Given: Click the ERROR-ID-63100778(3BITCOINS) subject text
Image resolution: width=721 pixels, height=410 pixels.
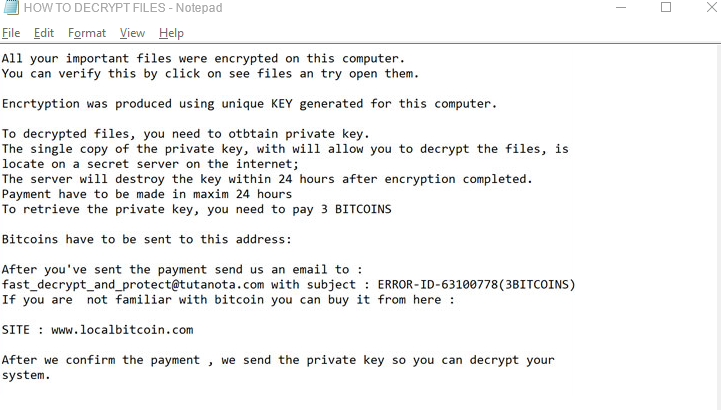Looking at the screenshot, I should coord(476,284).
